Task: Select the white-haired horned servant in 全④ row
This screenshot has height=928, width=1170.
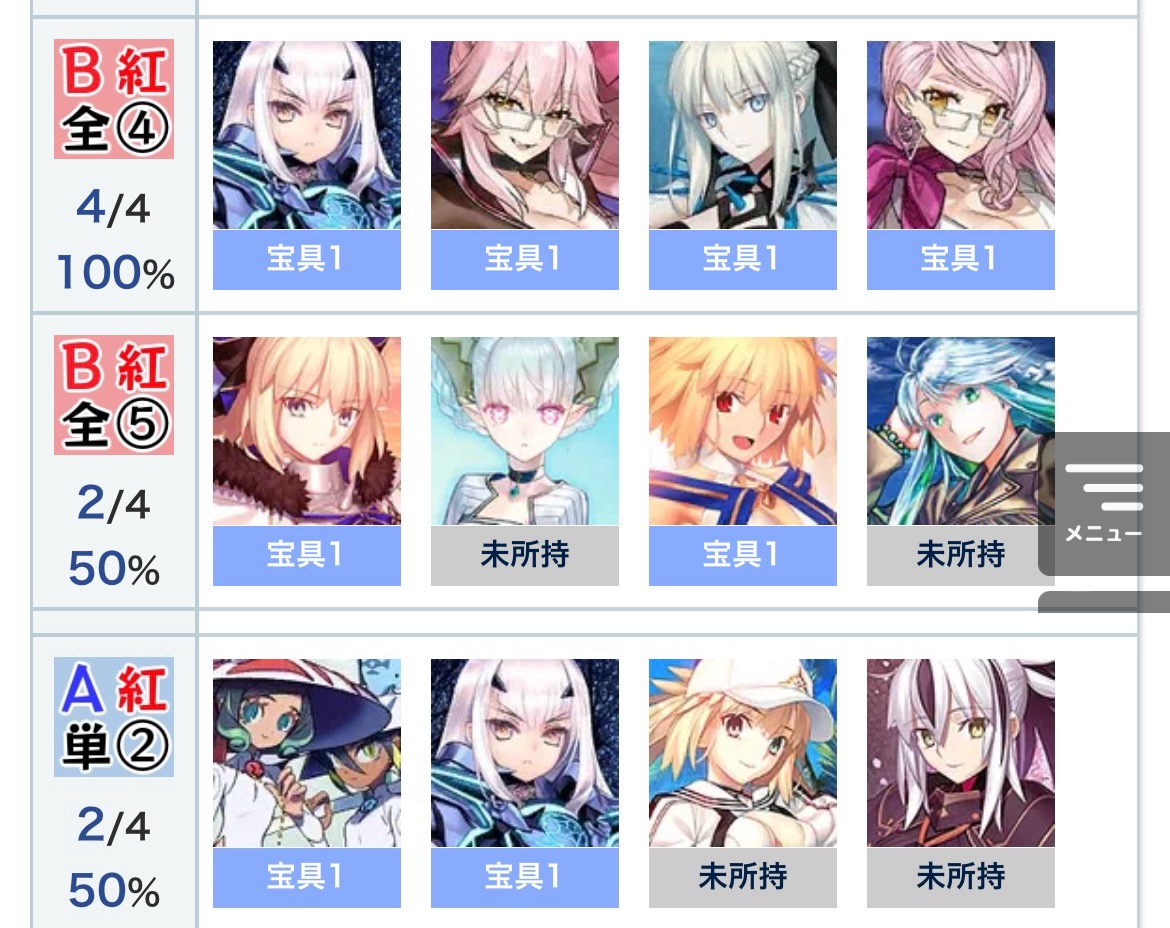Action: click(307, 135)
